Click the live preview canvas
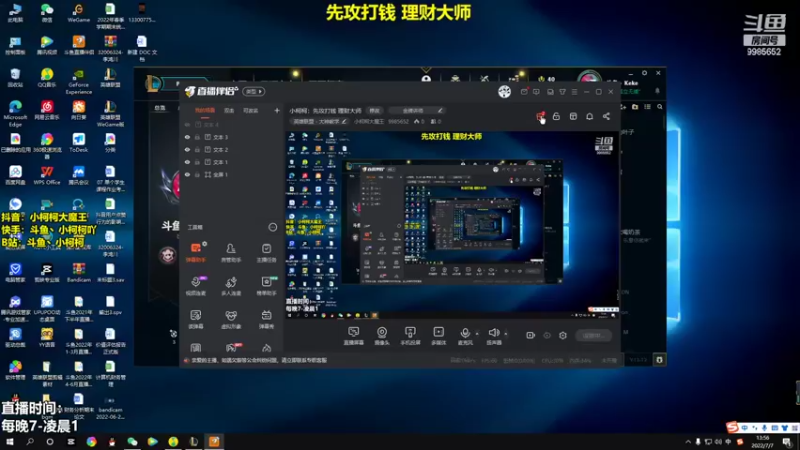Image resolution: width=800 pixels, height=450 pixels. pos(452,225)
